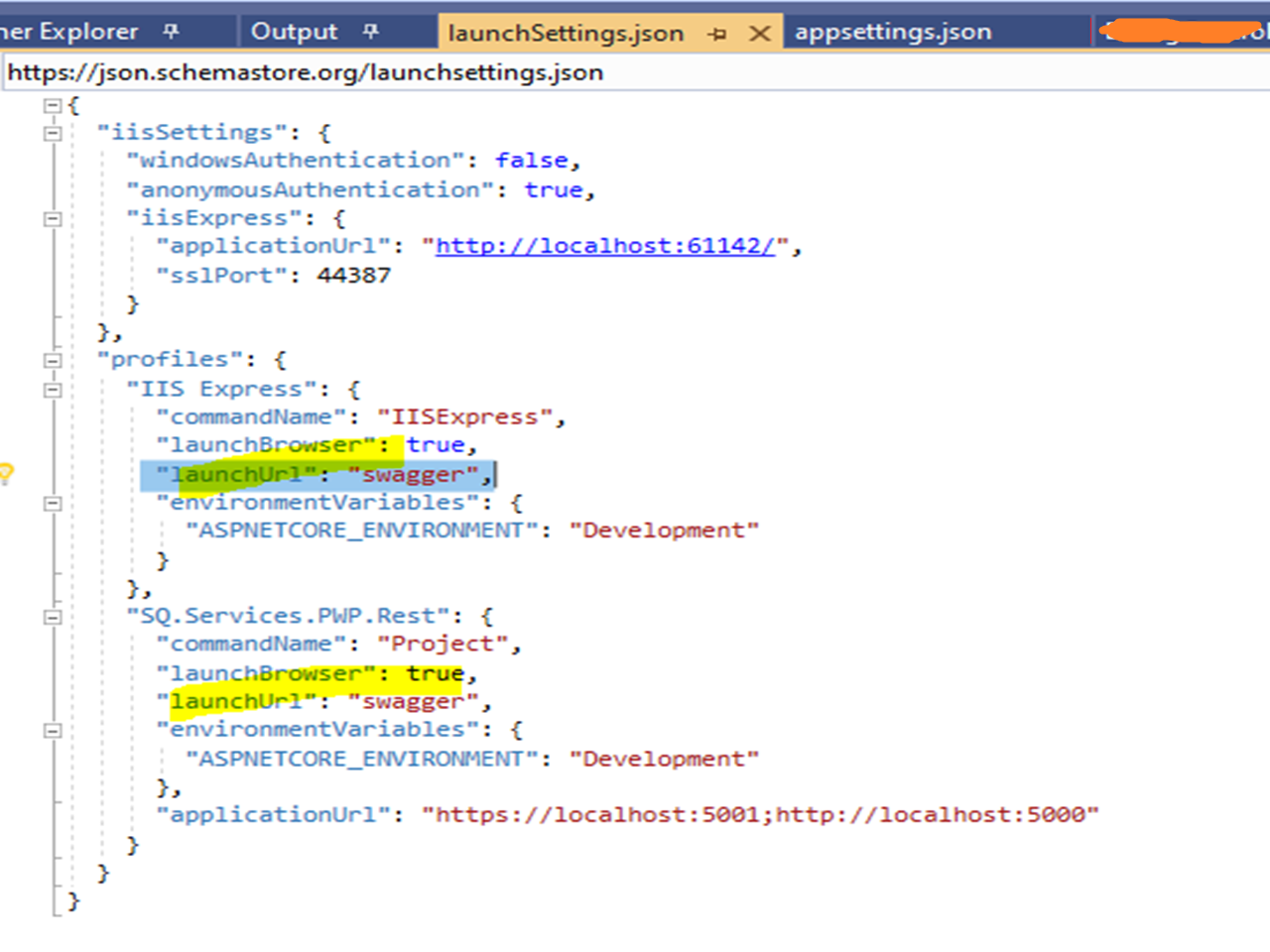Open the appsettings.json tab
This screenshot has height=952, width=1270.
893,32
